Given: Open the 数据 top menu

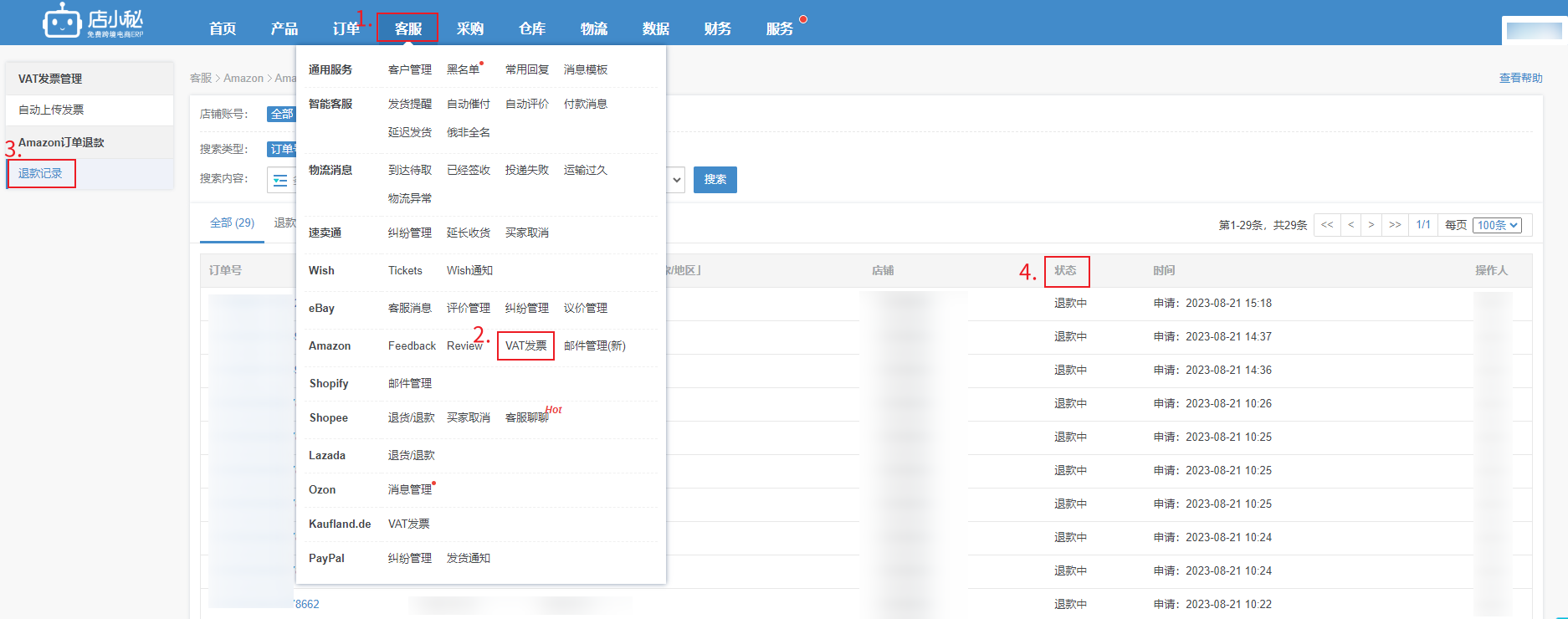Looking at the screenshot, I should tap(656, 28).
